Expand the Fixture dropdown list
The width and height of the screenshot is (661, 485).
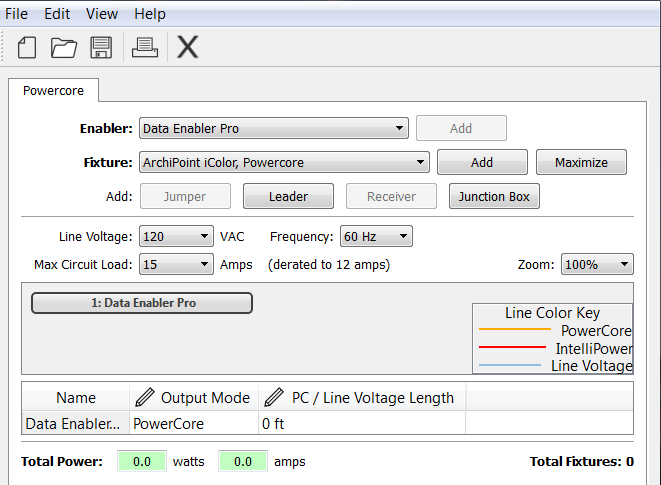click(x=284, y=162)
